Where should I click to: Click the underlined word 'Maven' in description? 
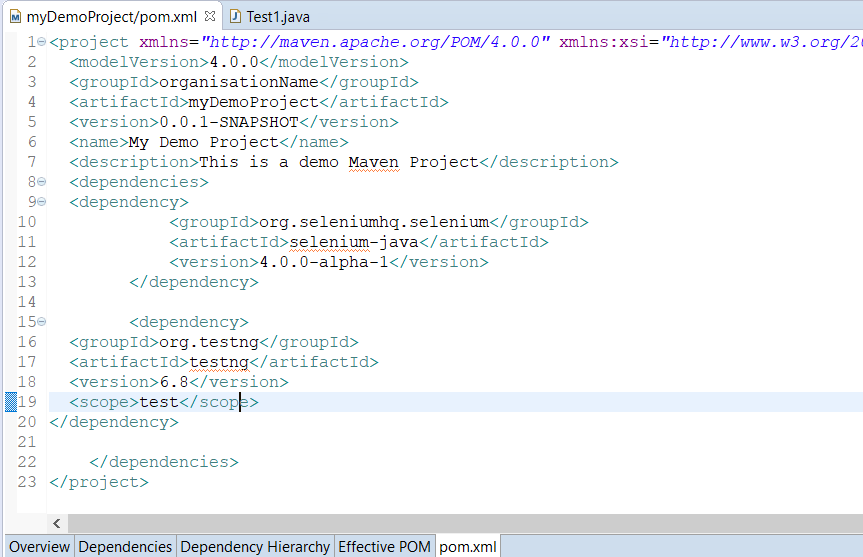click(374, 162)
